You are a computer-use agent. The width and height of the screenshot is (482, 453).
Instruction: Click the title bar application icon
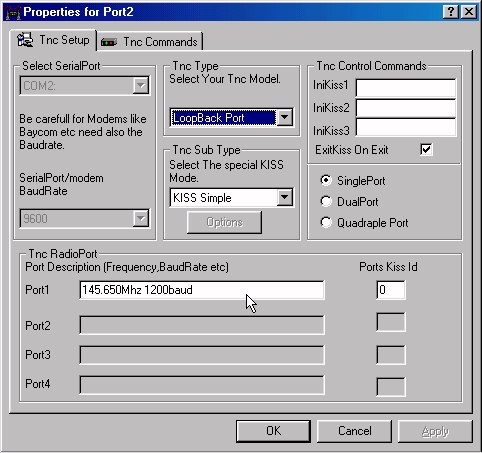13,12
